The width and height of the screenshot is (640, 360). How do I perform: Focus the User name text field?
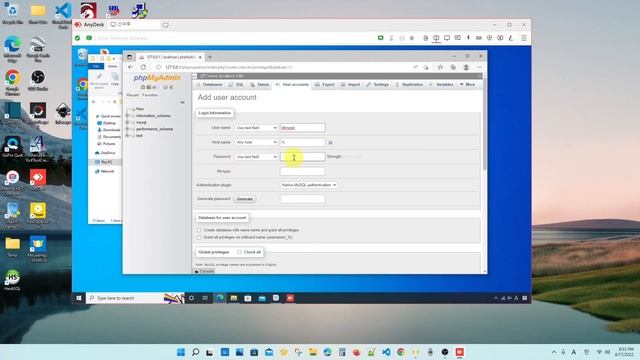(302, 128)
